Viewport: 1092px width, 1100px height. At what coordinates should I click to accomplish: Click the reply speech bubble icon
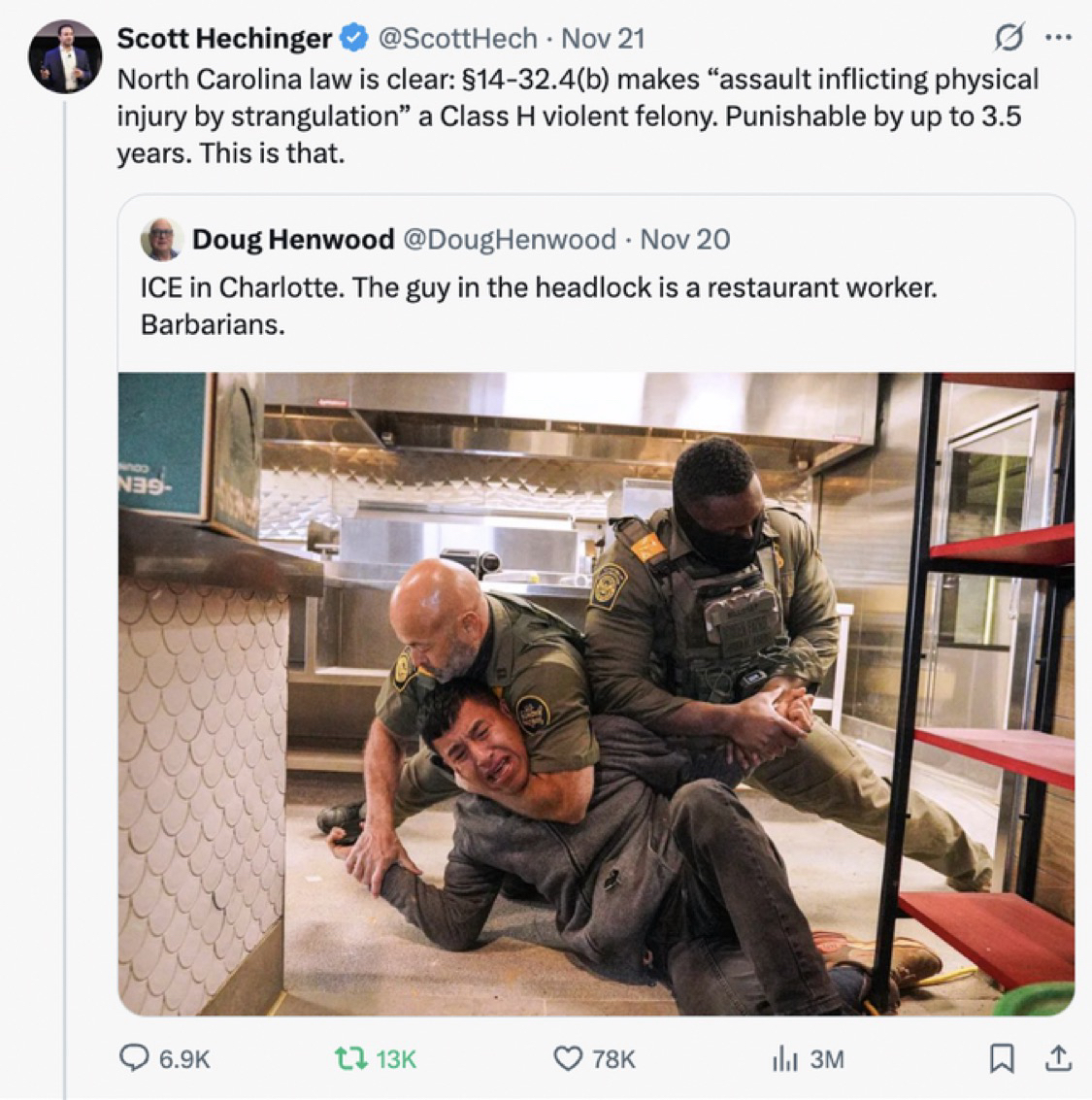[x=134, y=1057]
